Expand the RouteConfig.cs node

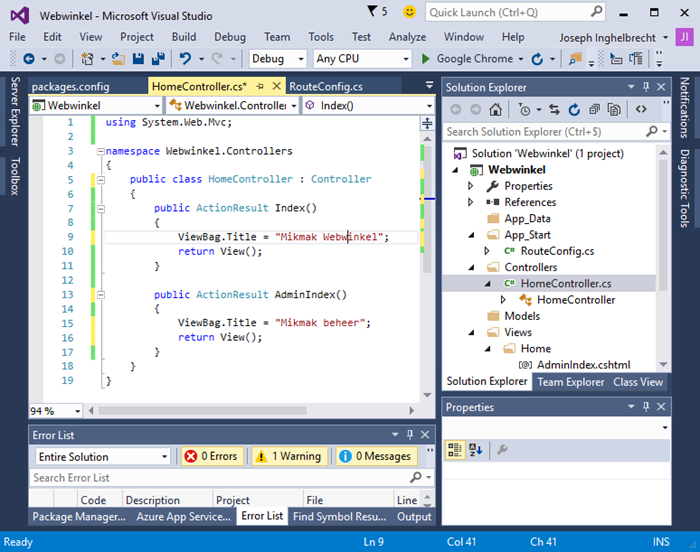[x=487, y=251]
